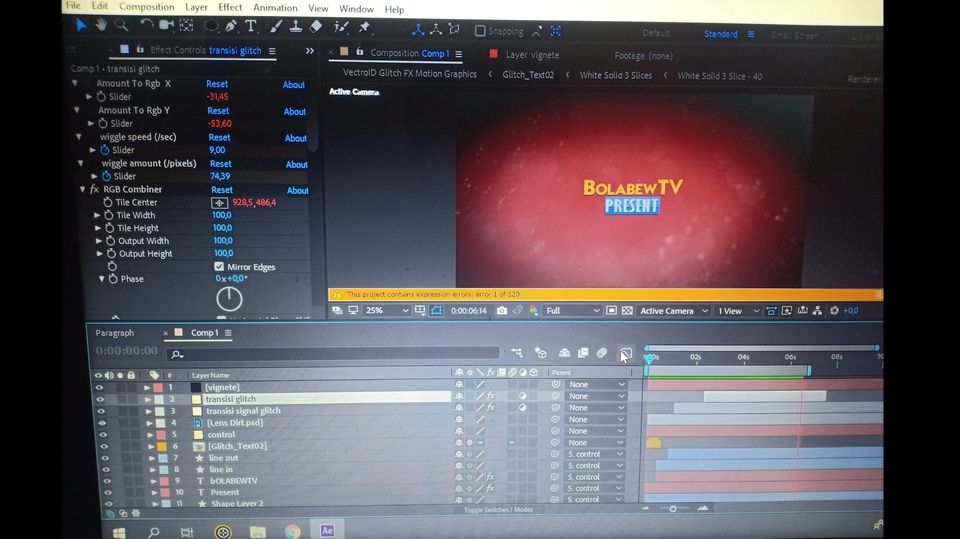960x539 pixels.
Task: Reset Amount To Rgb X
Action: pos(217,84)
